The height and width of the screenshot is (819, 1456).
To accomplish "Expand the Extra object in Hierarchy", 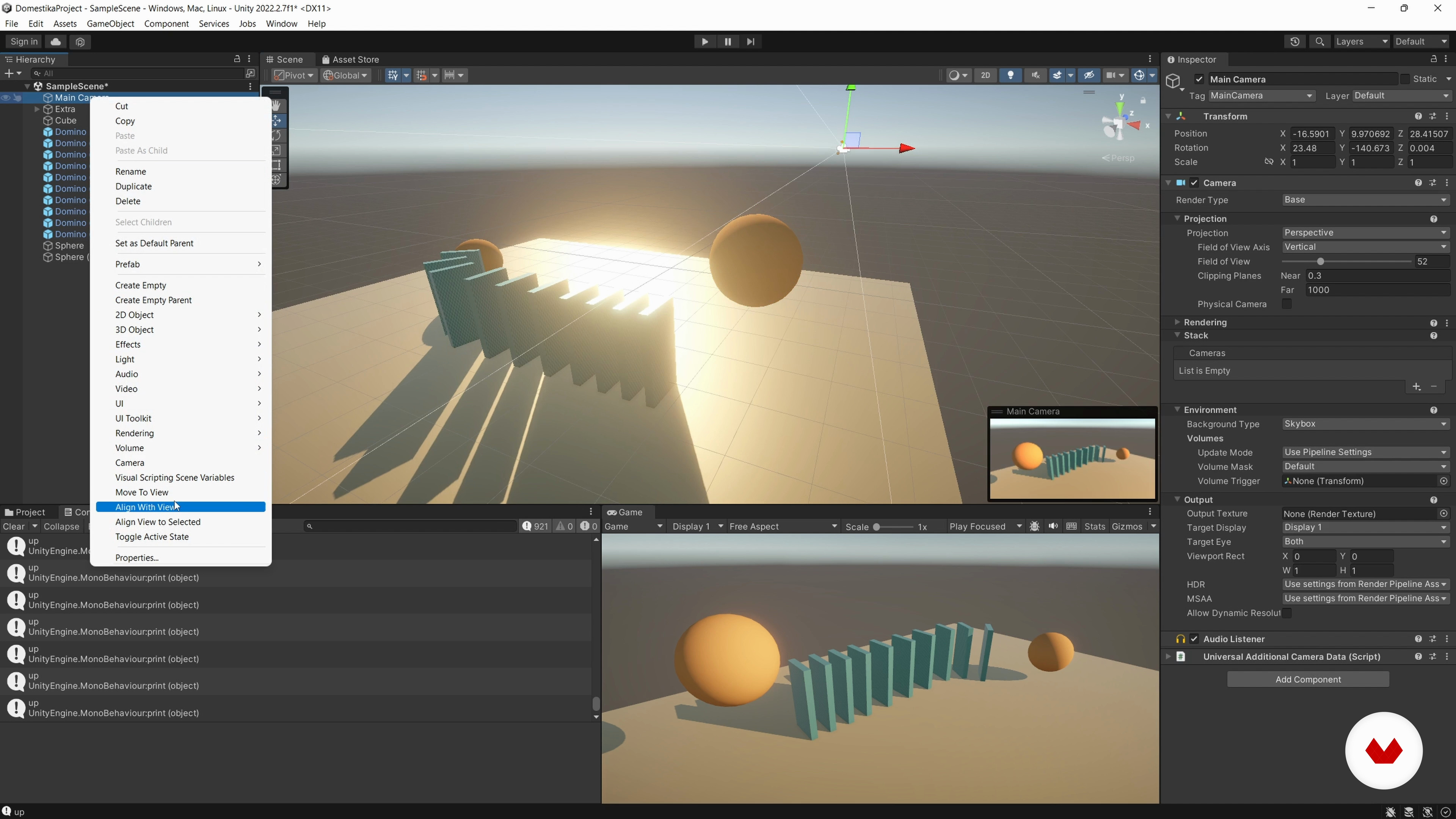I will pyautogui.click(x=37, y=109).
